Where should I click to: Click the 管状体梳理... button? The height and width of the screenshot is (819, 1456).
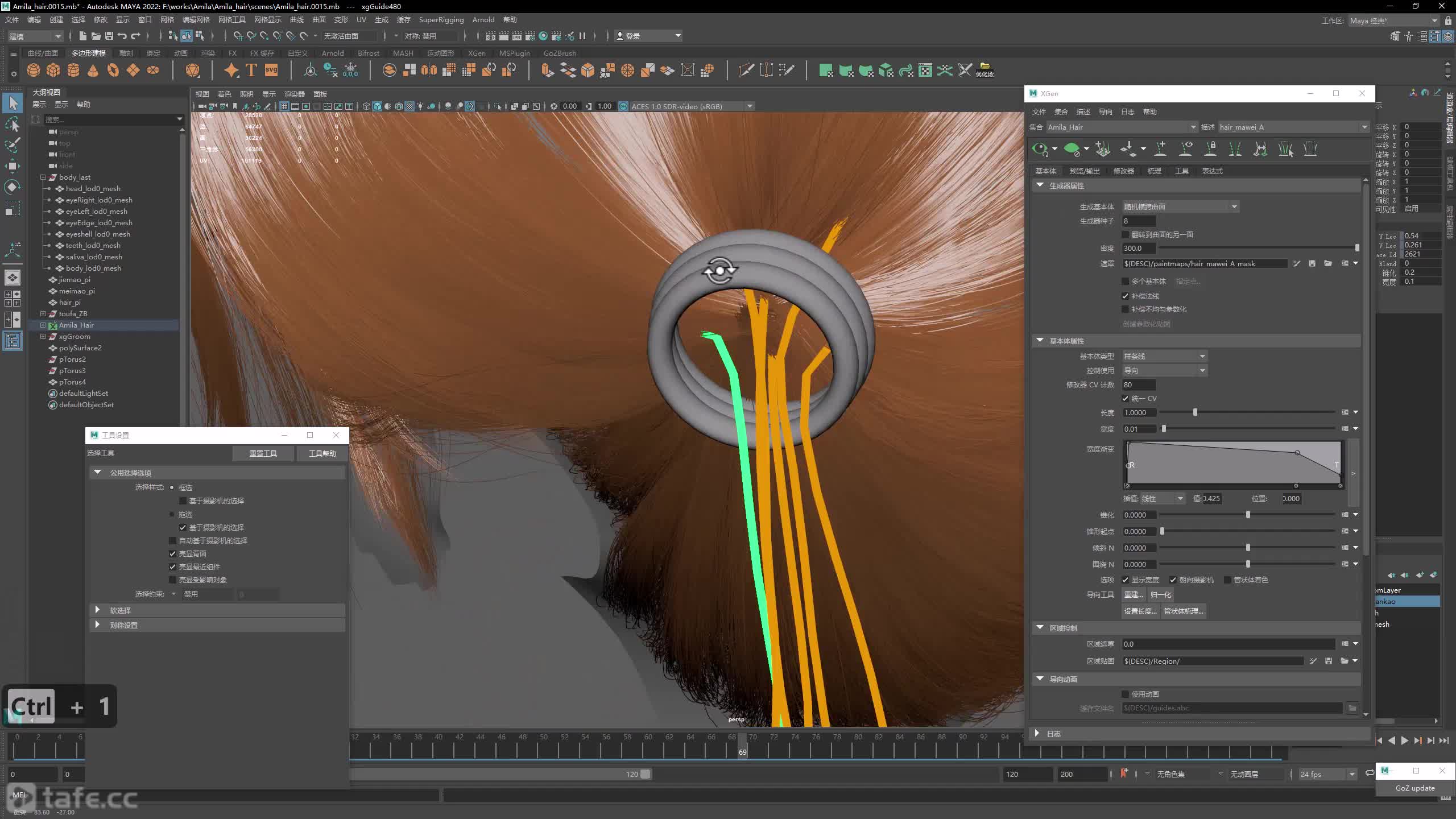[x=1184, y=611]
